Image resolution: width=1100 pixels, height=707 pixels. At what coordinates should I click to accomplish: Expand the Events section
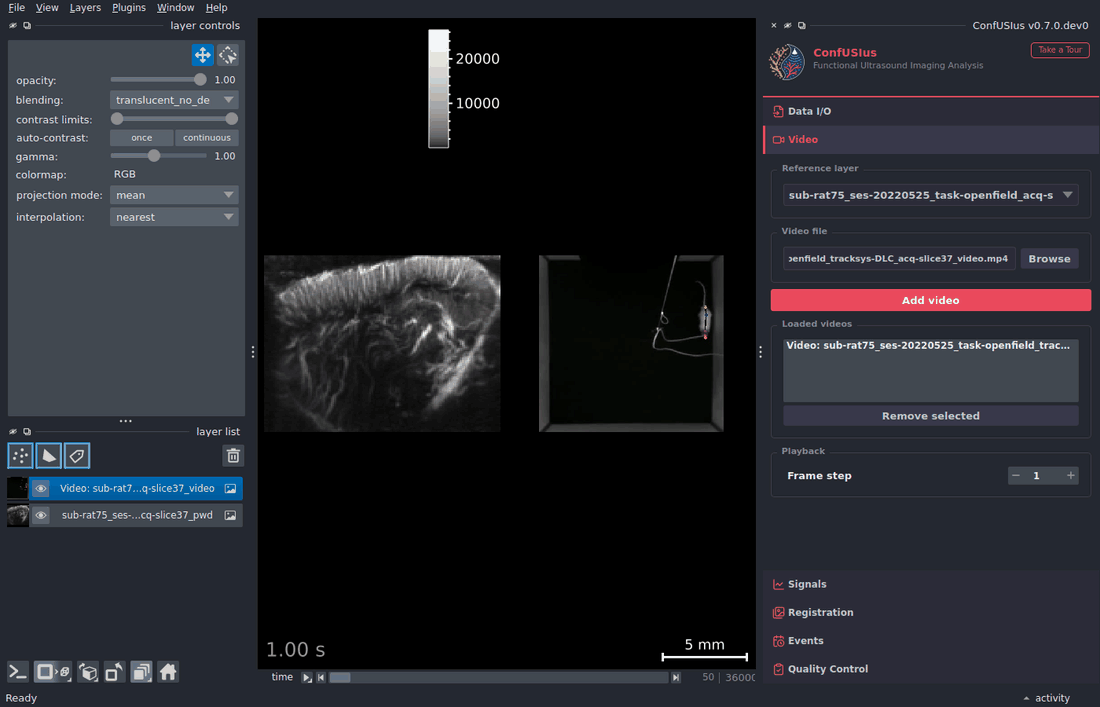(x=930, y=640)
